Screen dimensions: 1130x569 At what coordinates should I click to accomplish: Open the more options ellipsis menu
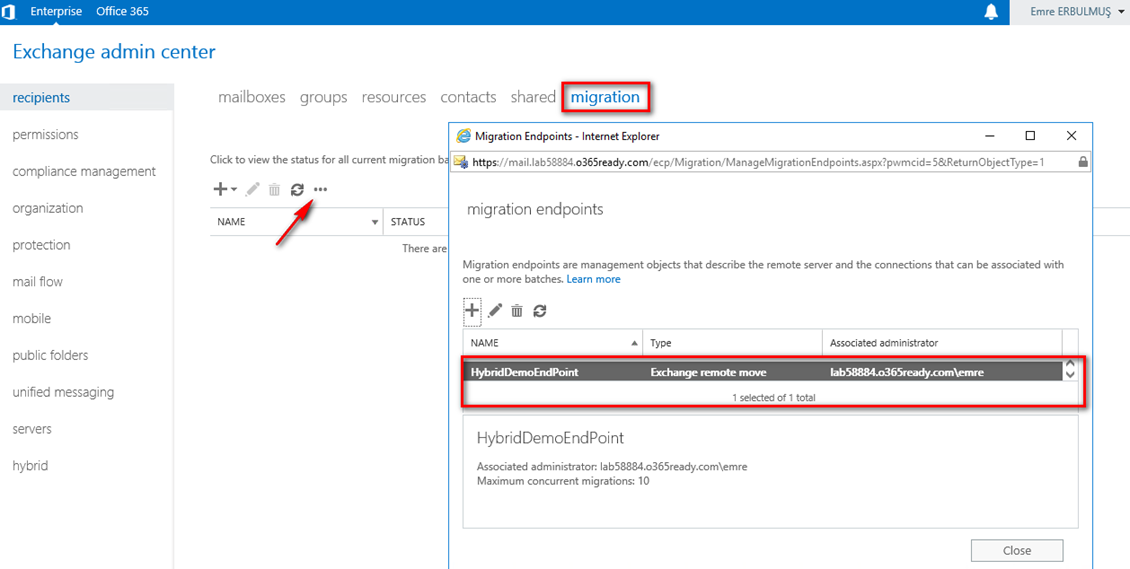tap(321, 190)
